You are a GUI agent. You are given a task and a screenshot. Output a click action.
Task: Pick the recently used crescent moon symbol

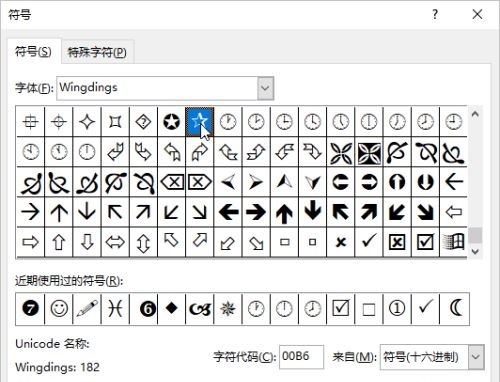pyautogui.click(x=455, y=309)
